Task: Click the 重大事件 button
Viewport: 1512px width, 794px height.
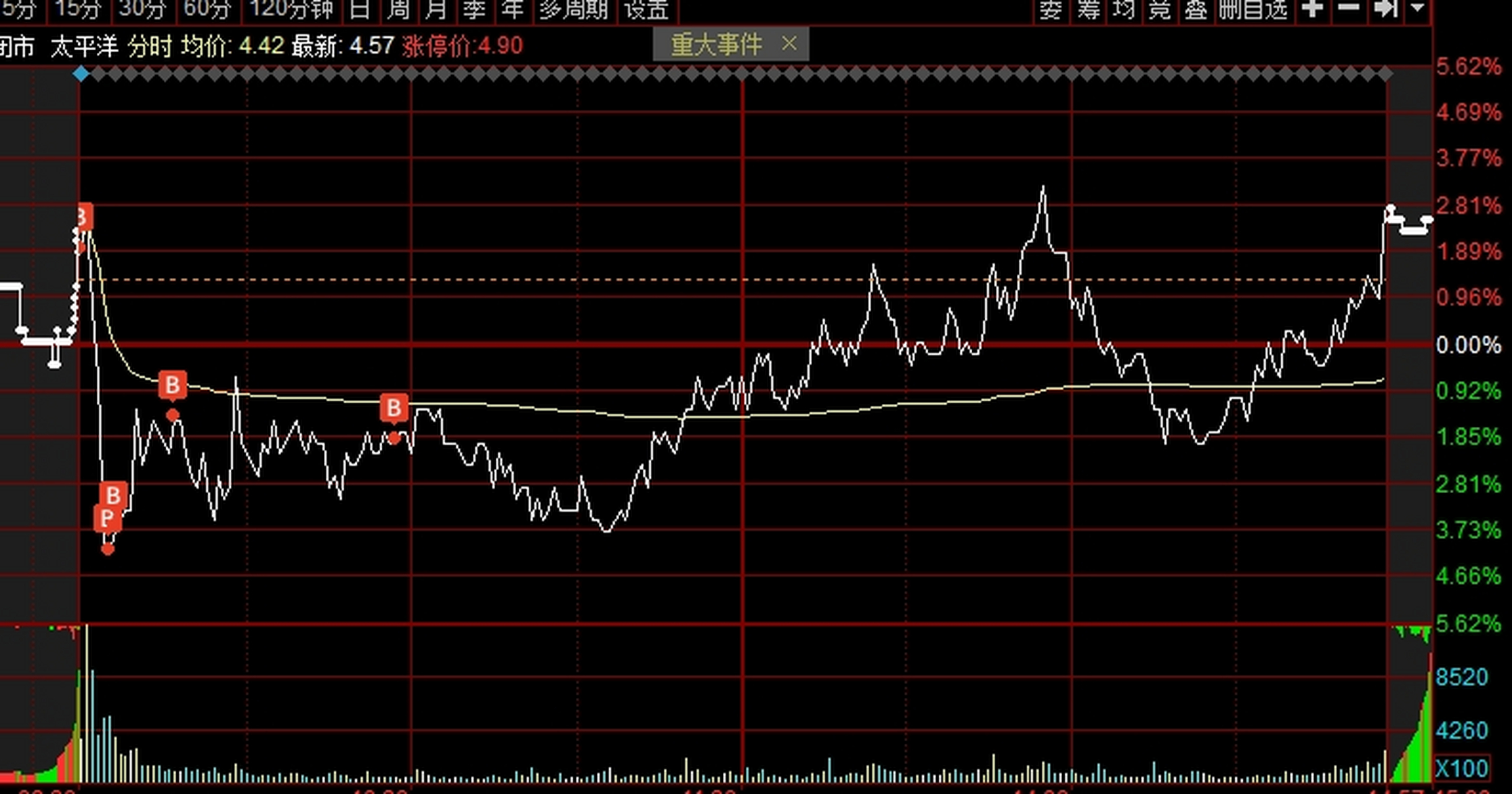Action: click(x=717, y=45)
